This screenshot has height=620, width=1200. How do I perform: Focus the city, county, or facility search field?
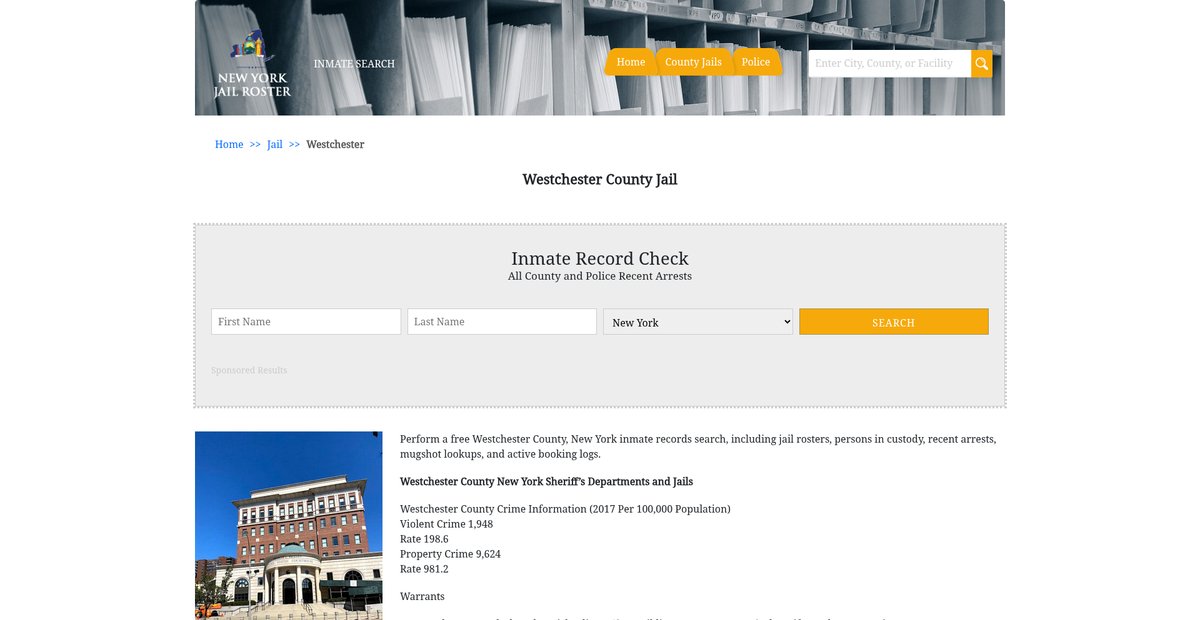coord(890,64)
